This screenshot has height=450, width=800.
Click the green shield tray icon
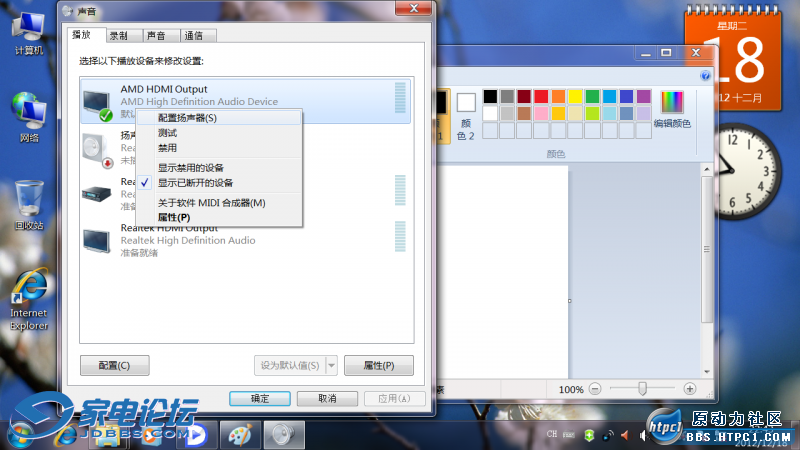(x=589, y=435)
